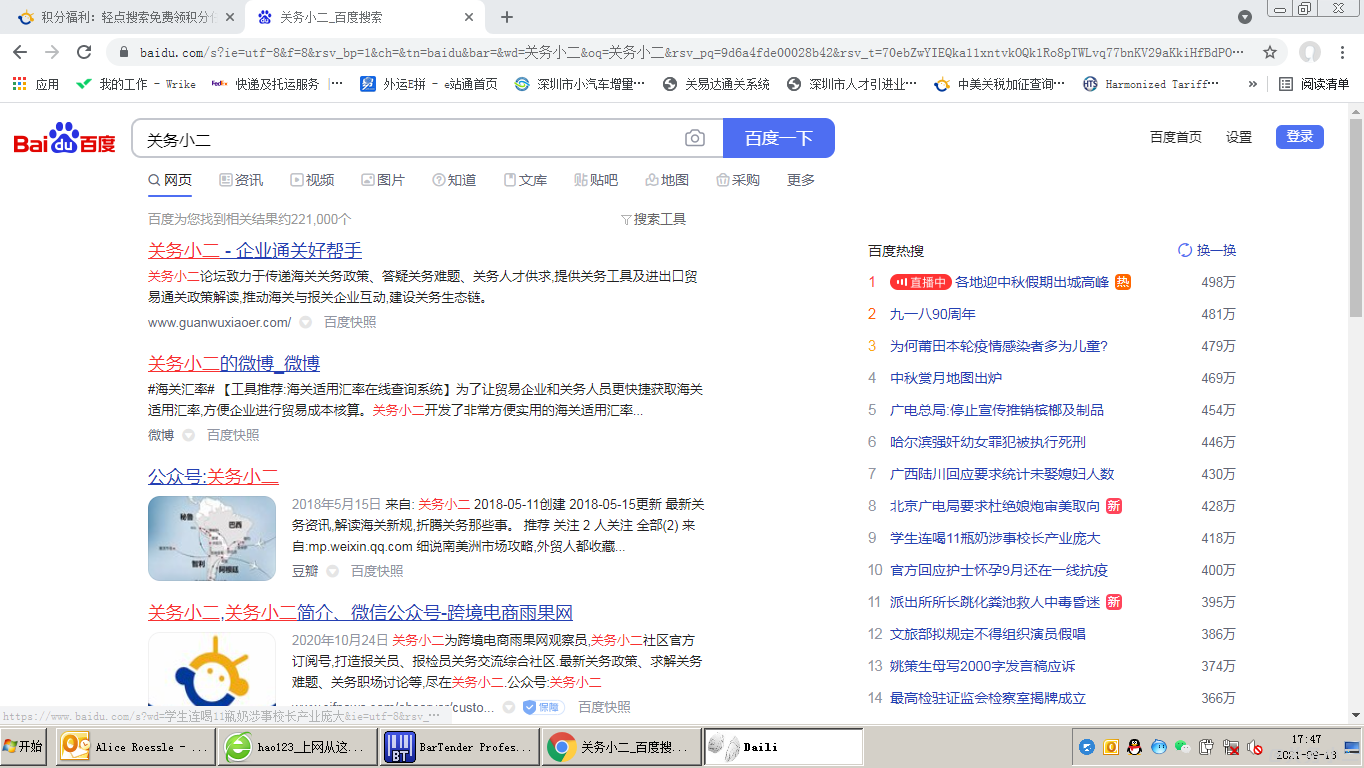Viewport: 1364px width, 768px height.
Task: Open camera image search icon
Action: click(x=695, y=138)
